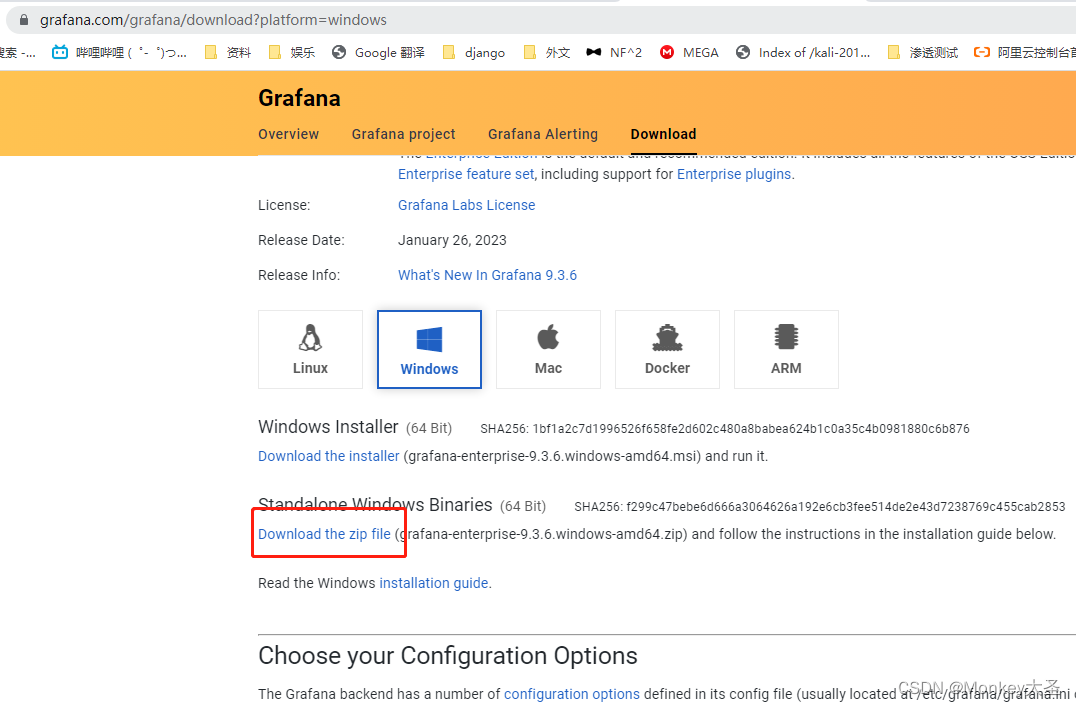
Task: Switch to the Grafana Alerting tab
Action: coord(543,134)
